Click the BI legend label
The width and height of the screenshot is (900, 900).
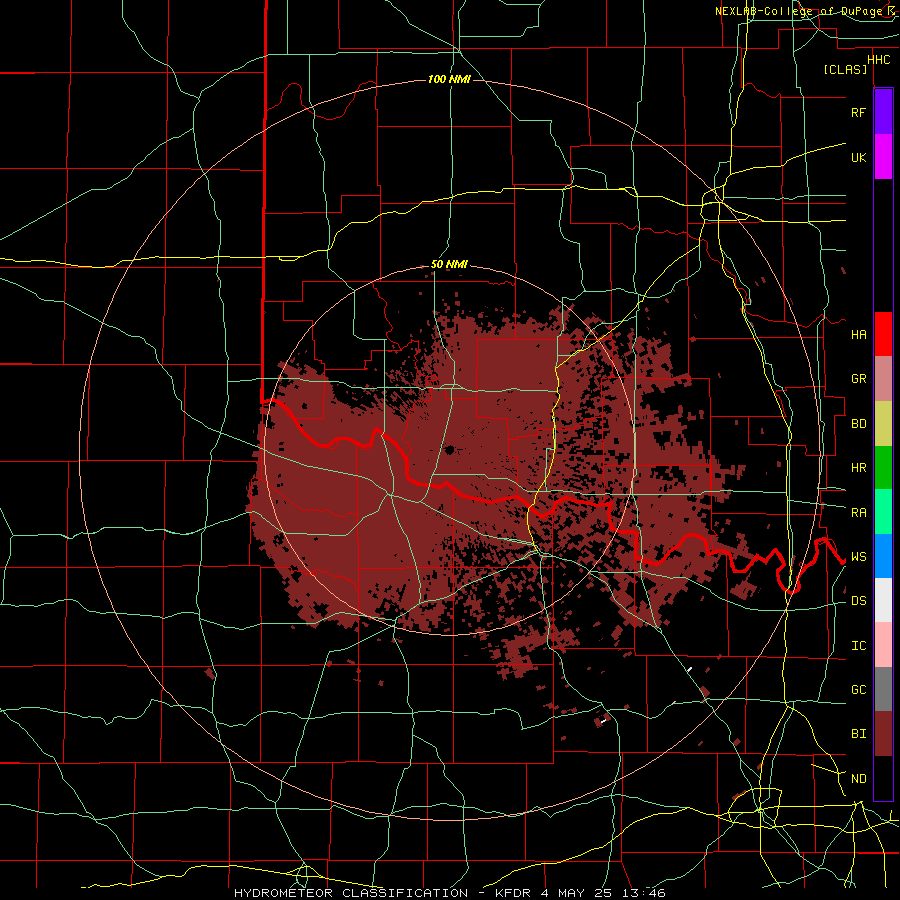(858, 734)
